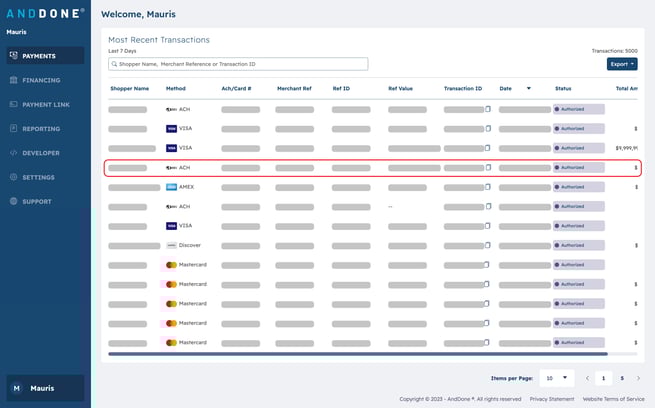The height and width of the screenshot is (408, 655).
Task: Click the Settings gear icon in sidebar
Action: [x=13, y=177]
